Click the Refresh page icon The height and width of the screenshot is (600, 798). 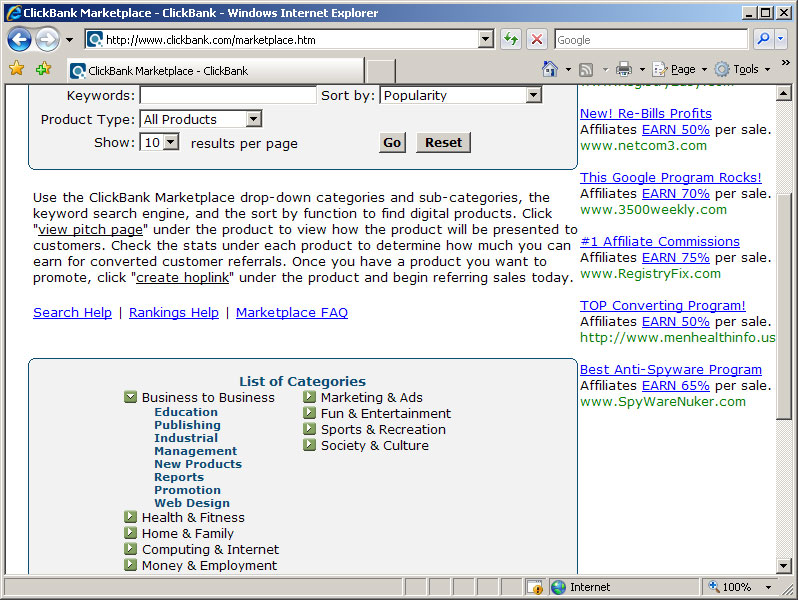click(510, 39)
